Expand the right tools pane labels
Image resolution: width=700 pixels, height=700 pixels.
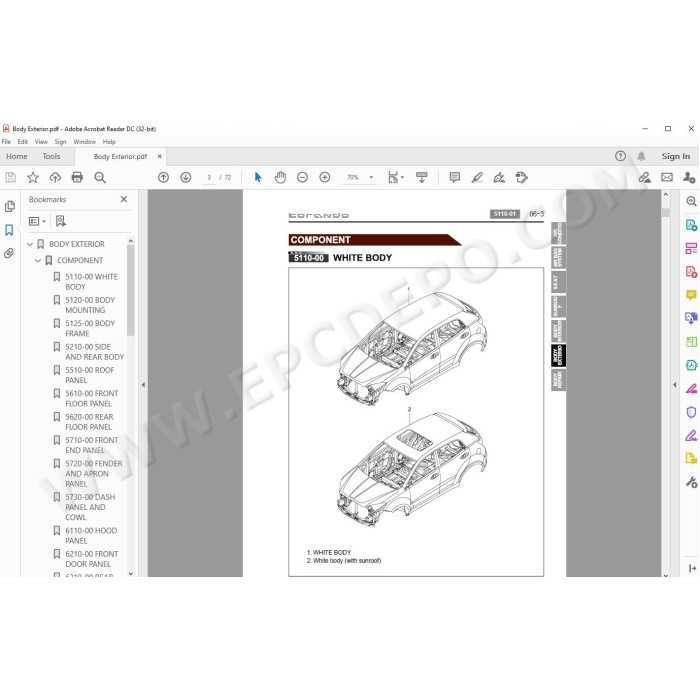[x=692, y=568]
